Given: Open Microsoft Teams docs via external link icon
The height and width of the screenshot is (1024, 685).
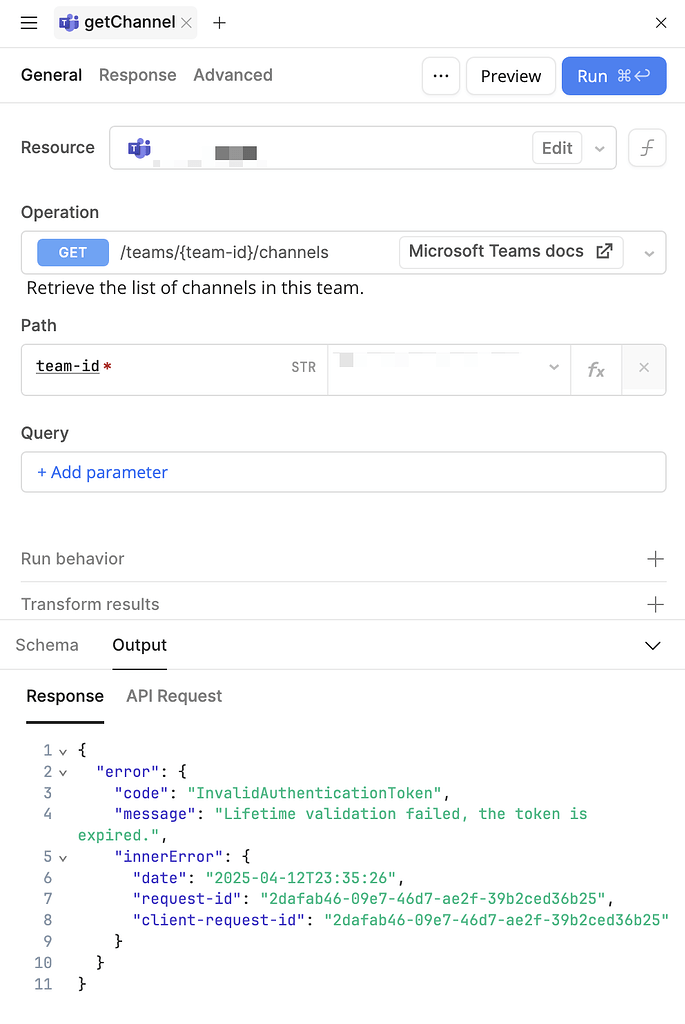Looking at the screenshot, I should 602,251.
